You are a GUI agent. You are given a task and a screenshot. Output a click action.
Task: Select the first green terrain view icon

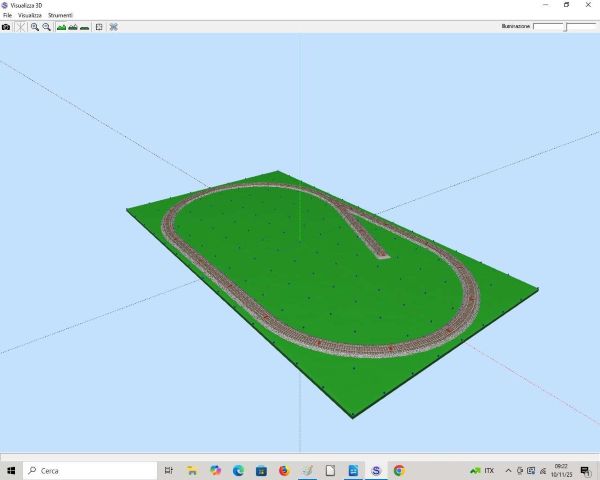click(61, 27)
